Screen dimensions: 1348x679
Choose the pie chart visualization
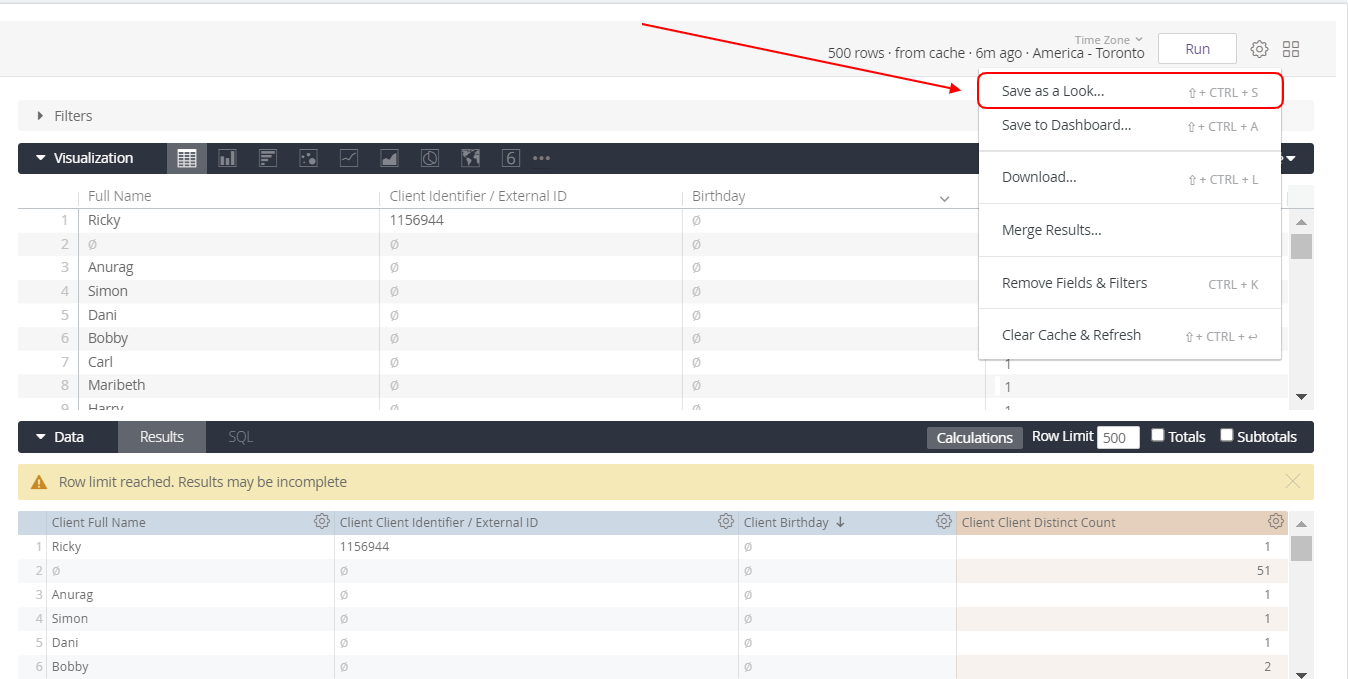(x=430, y=158)
